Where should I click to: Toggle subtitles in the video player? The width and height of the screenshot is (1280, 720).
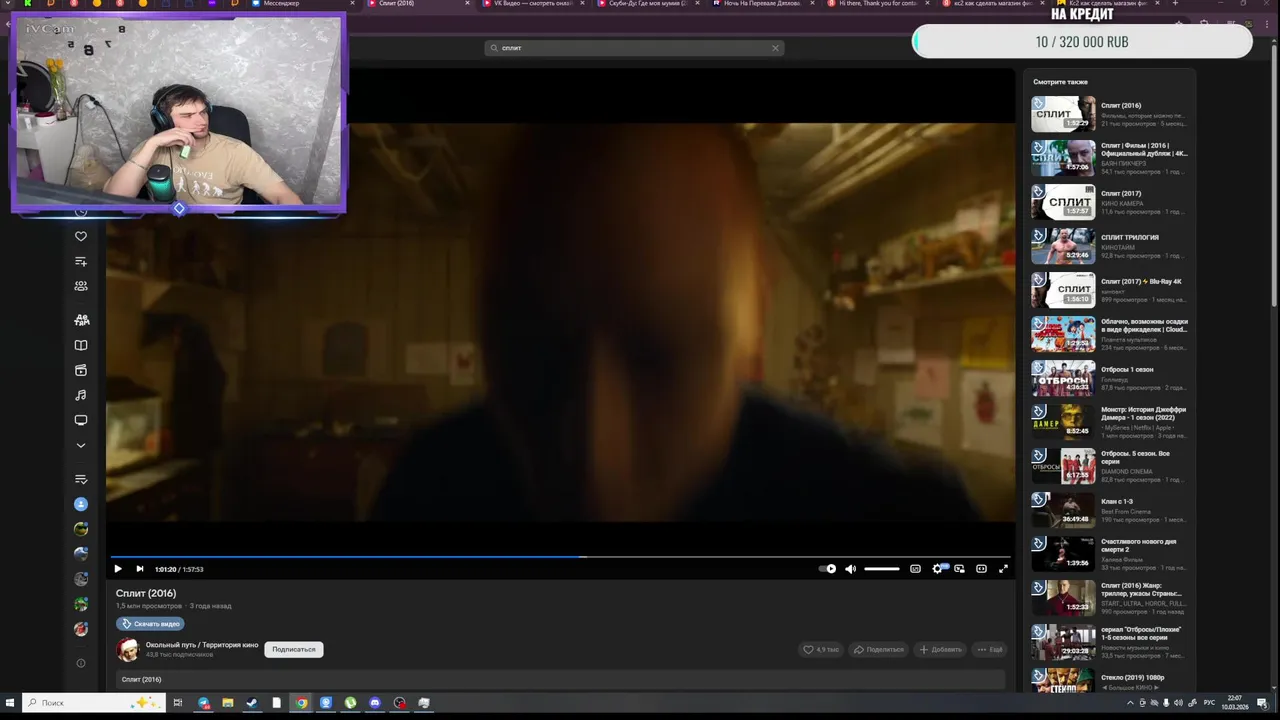tap(915, 569)
